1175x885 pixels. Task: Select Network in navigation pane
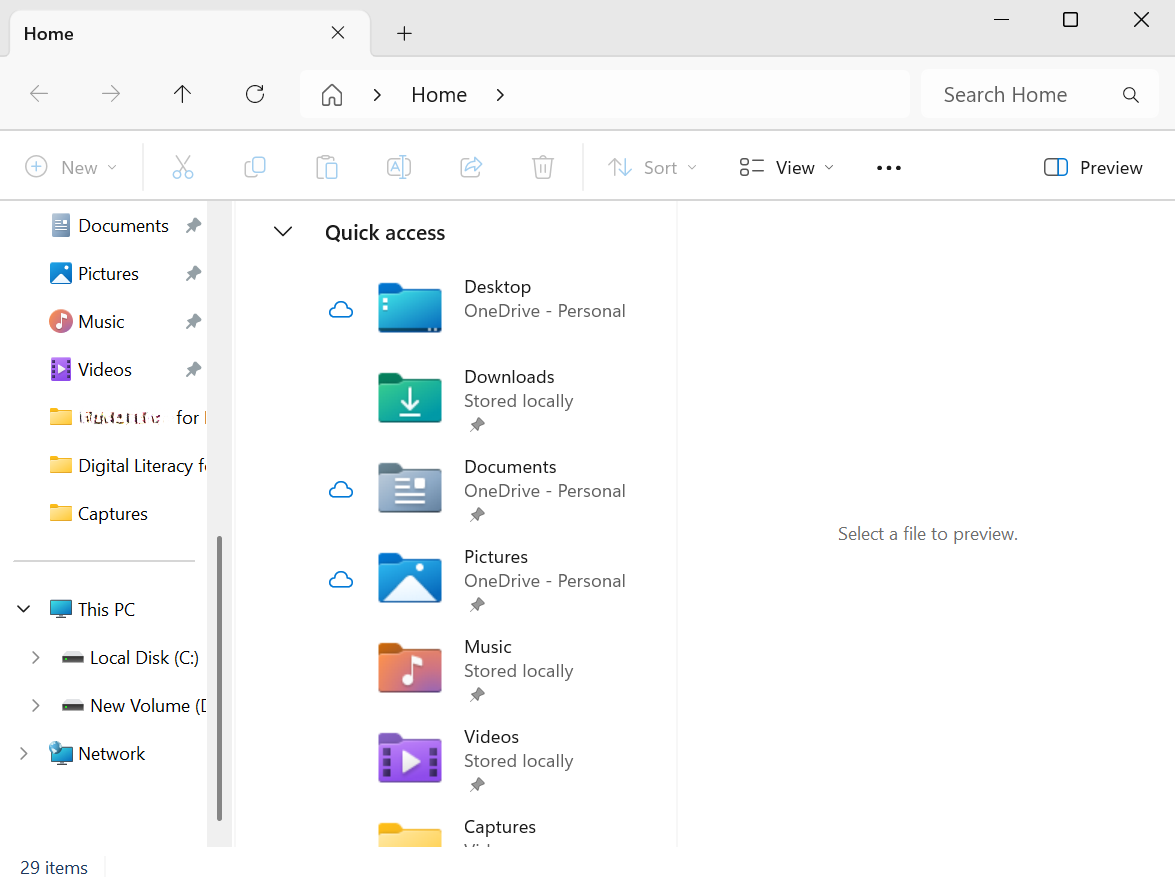tap(112, 753)
